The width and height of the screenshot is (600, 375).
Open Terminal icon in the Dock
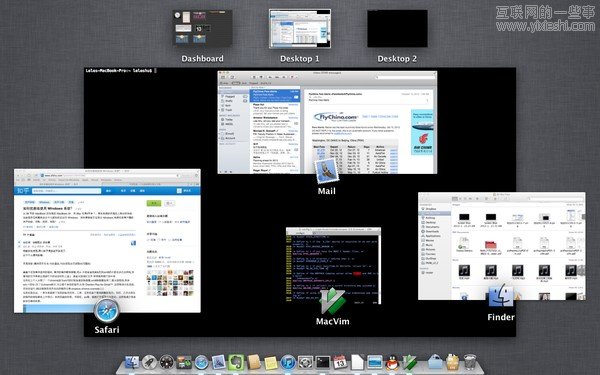[x=323, y=362]
